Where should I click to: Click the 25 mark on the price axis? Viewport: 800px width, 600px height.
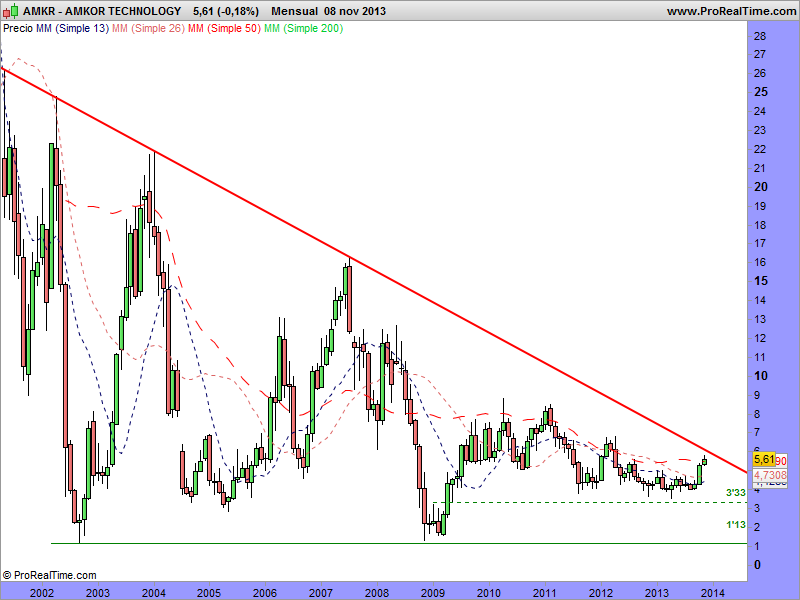pos(761,92)
